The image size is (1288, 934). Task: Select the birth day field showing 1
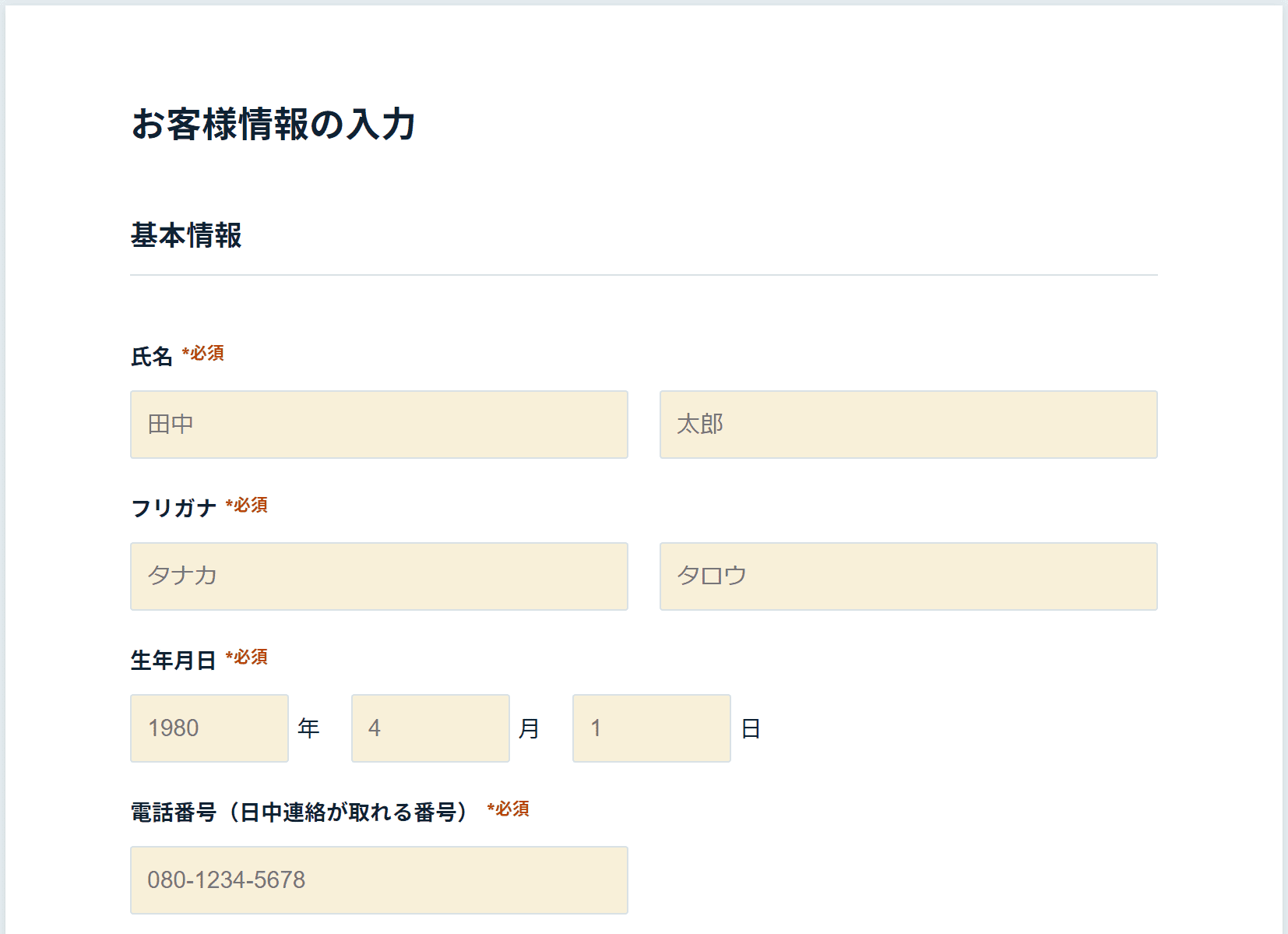pos(652,728)
